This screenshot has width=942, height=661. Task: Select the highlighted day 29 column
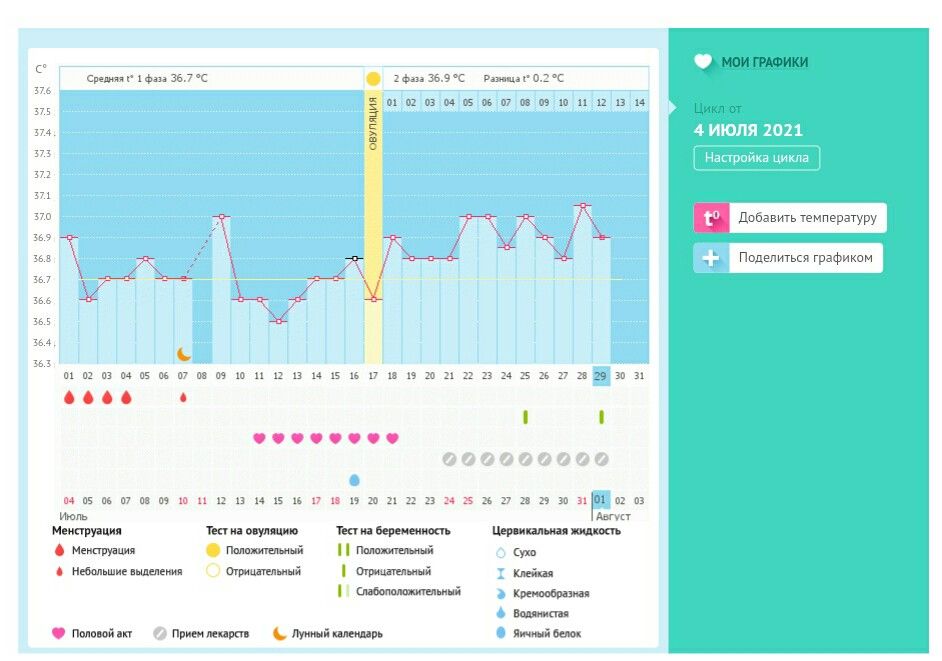tap(600, 375)
